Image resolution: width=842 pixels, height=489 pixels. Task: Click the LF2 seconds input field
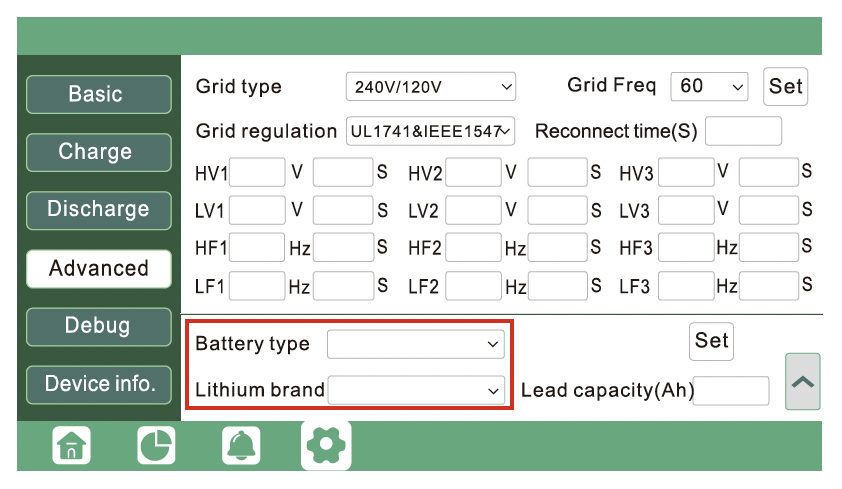[557, 286]
